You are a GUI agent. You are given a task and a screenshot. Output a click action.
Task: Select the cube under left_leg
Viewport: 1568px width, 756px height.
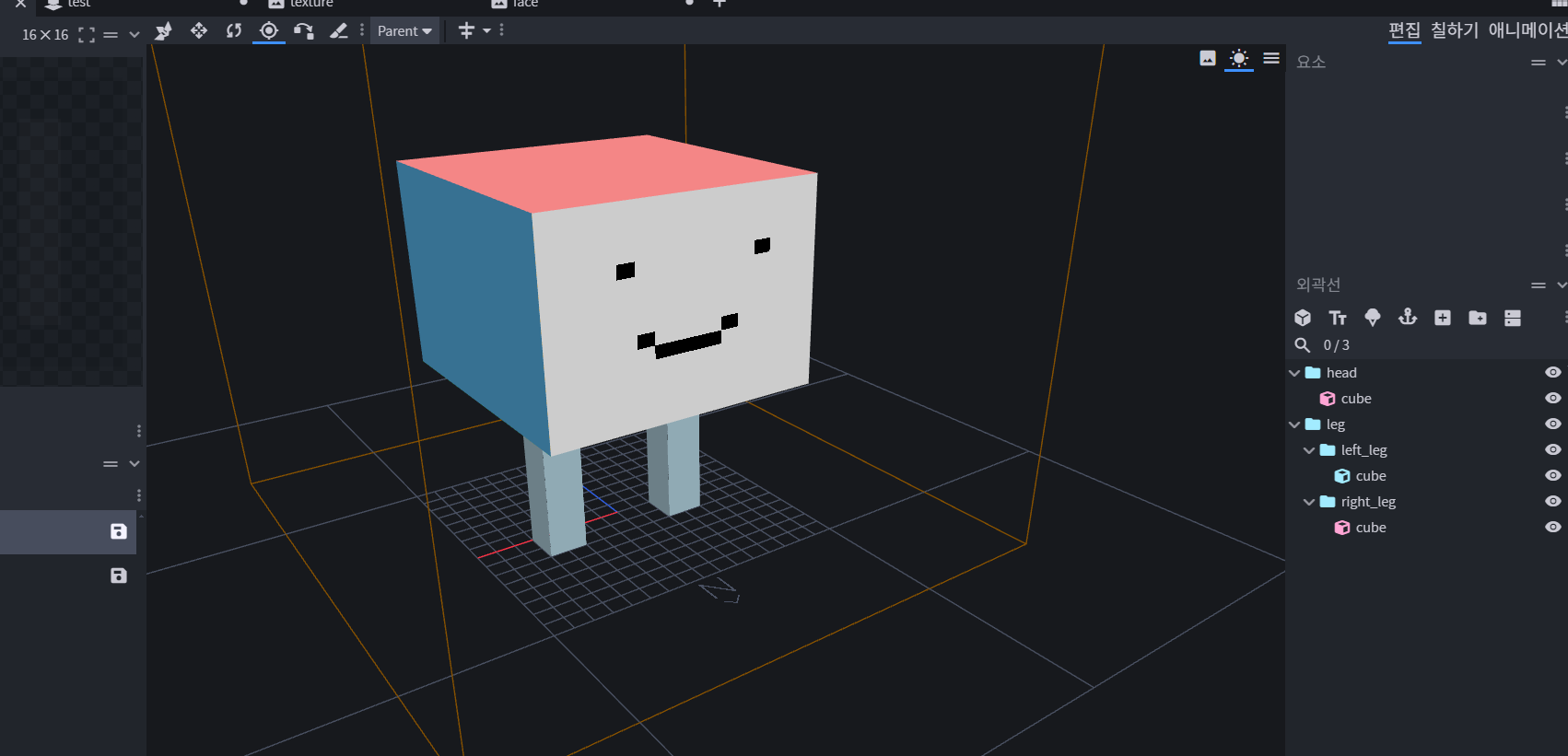pyautogui.click(x=1426, y=476)
